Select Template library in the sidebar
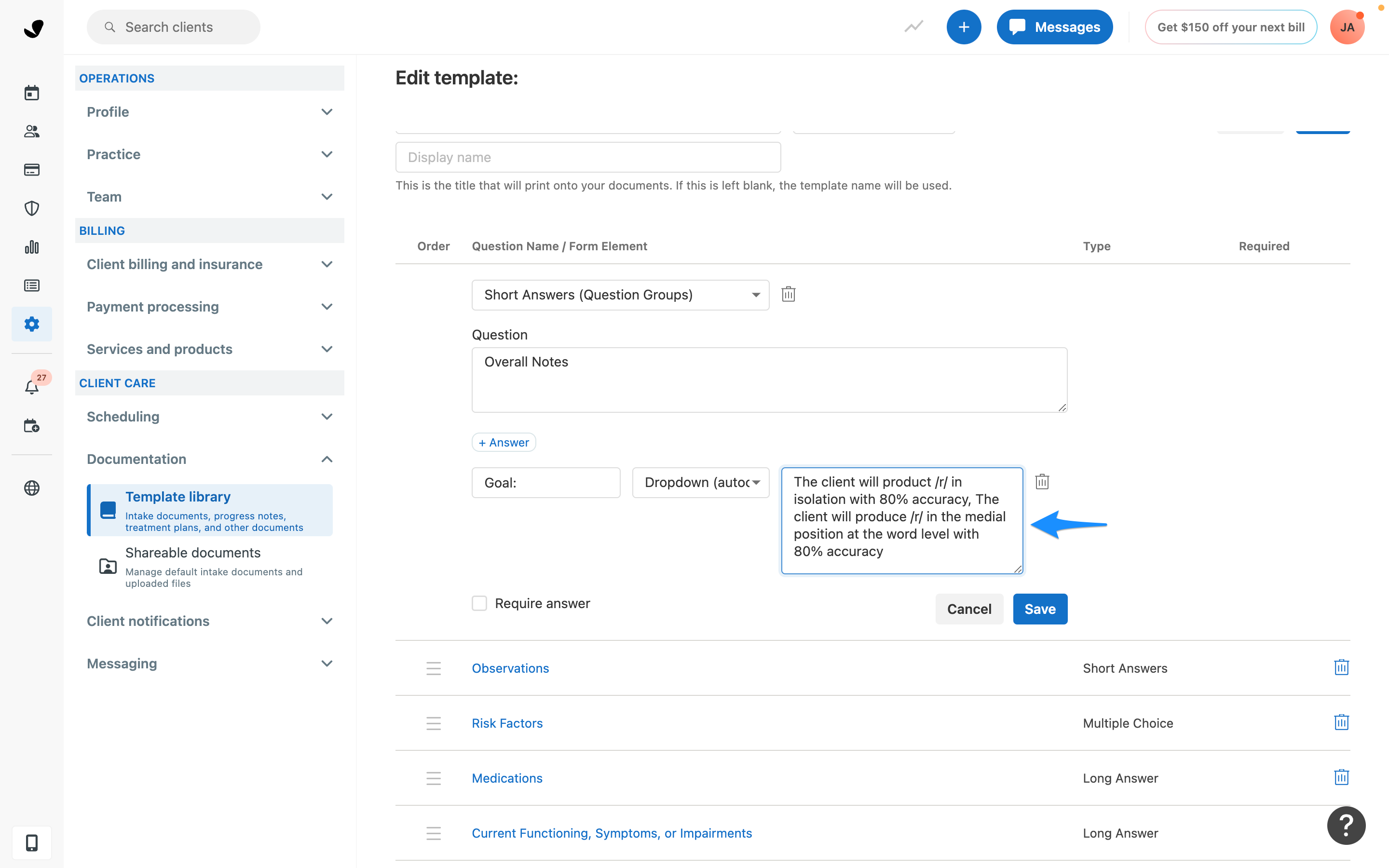The width and height of the screenshot is (1389, 868). (x=177, y=497)
